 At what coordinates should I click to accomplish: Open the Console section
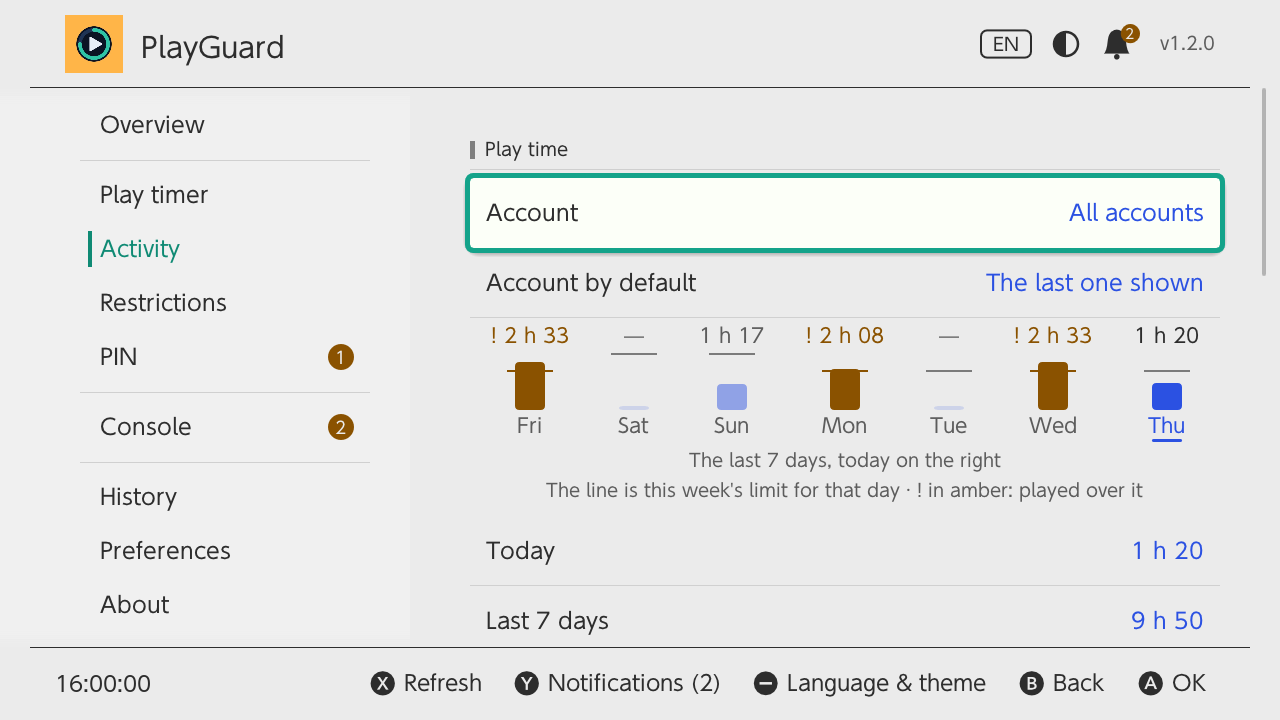[225, 427]
